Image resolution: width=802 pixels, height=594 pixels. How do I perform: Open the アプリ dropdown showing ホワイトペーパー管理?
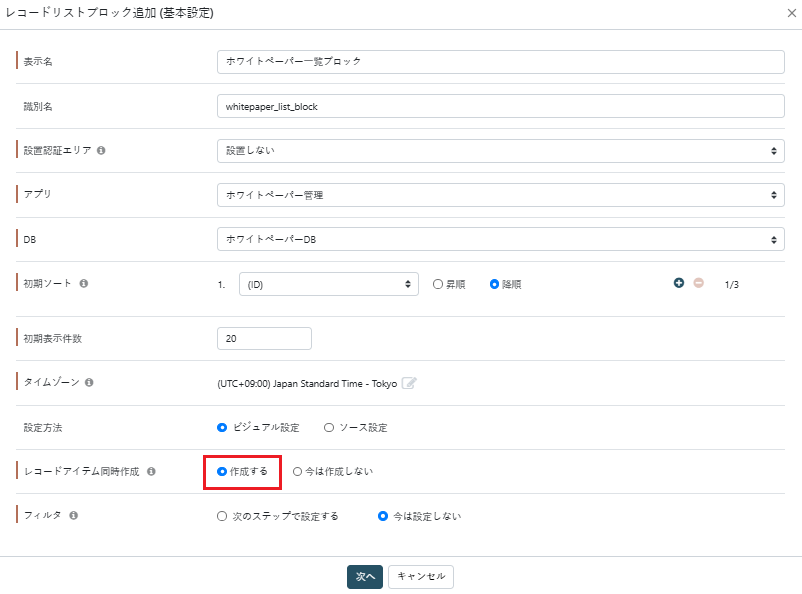(x=501, y=195)
